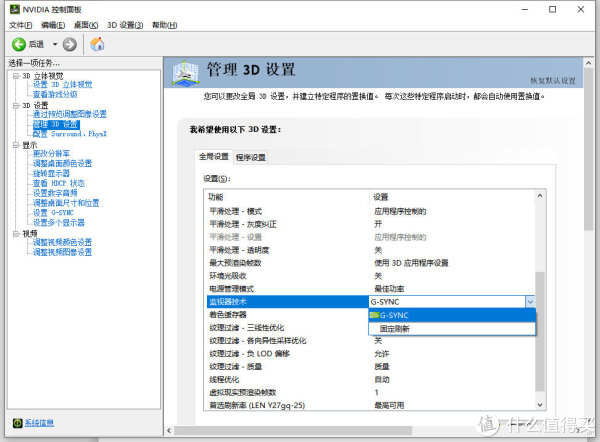Collapse the 3D 设置 tree node
The height and width of the screenshot is (442, 600).
(16, 105)
